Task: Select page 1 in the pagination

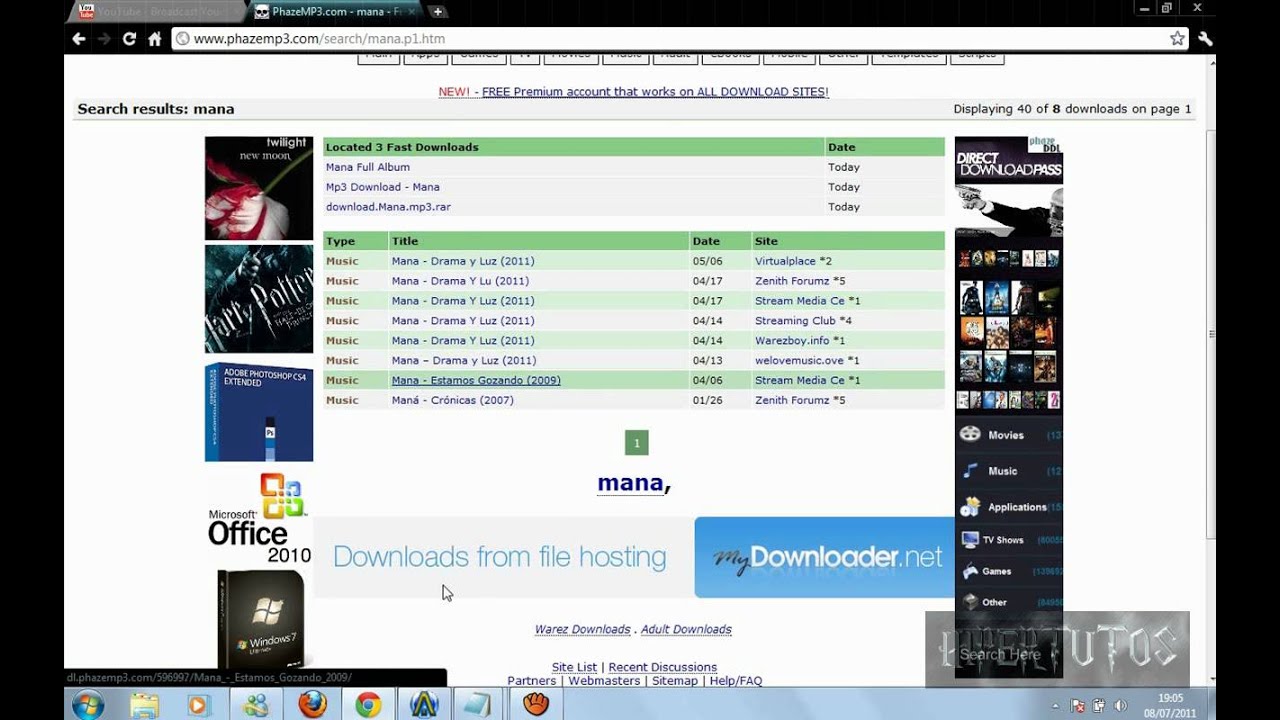Action: point(636,442)
